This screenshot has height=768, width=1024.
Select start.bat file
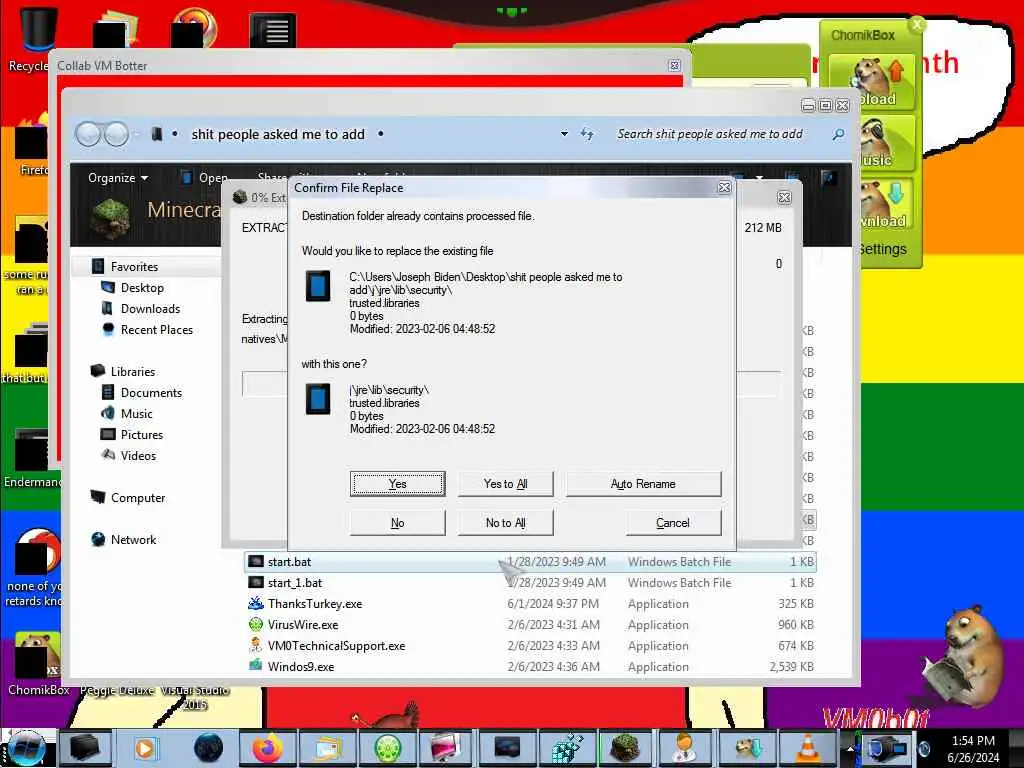[x=530, y=562]
